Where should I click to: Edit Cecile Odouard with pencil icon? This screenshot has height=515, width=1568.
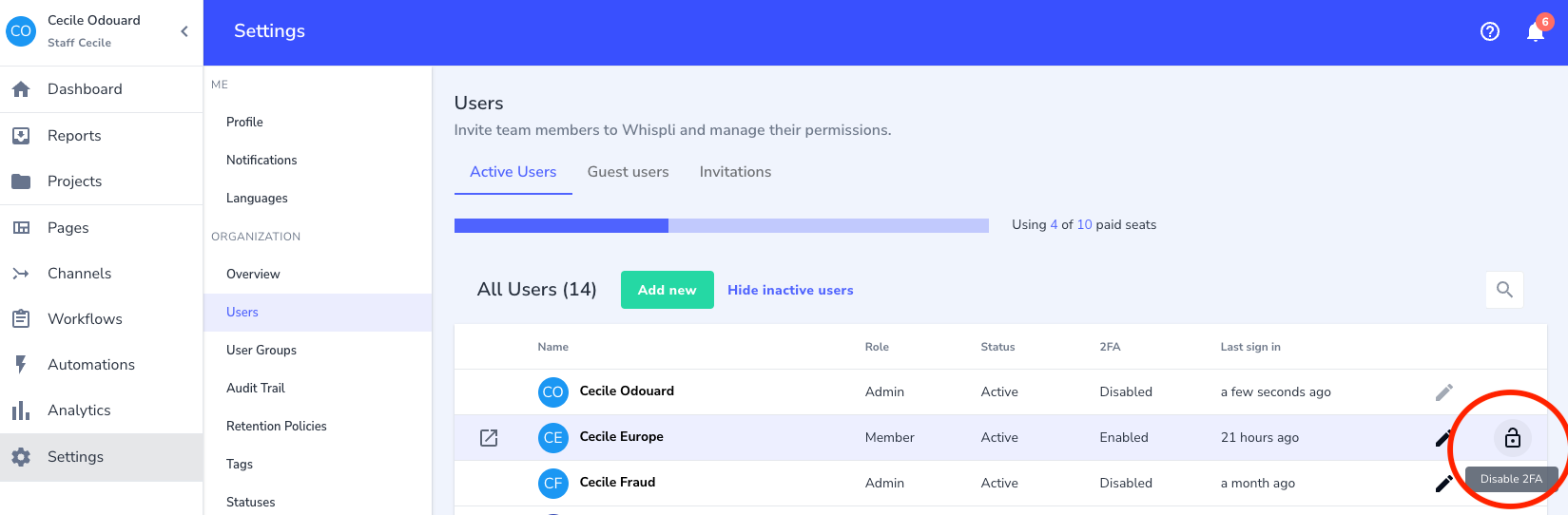[1443, 391]
